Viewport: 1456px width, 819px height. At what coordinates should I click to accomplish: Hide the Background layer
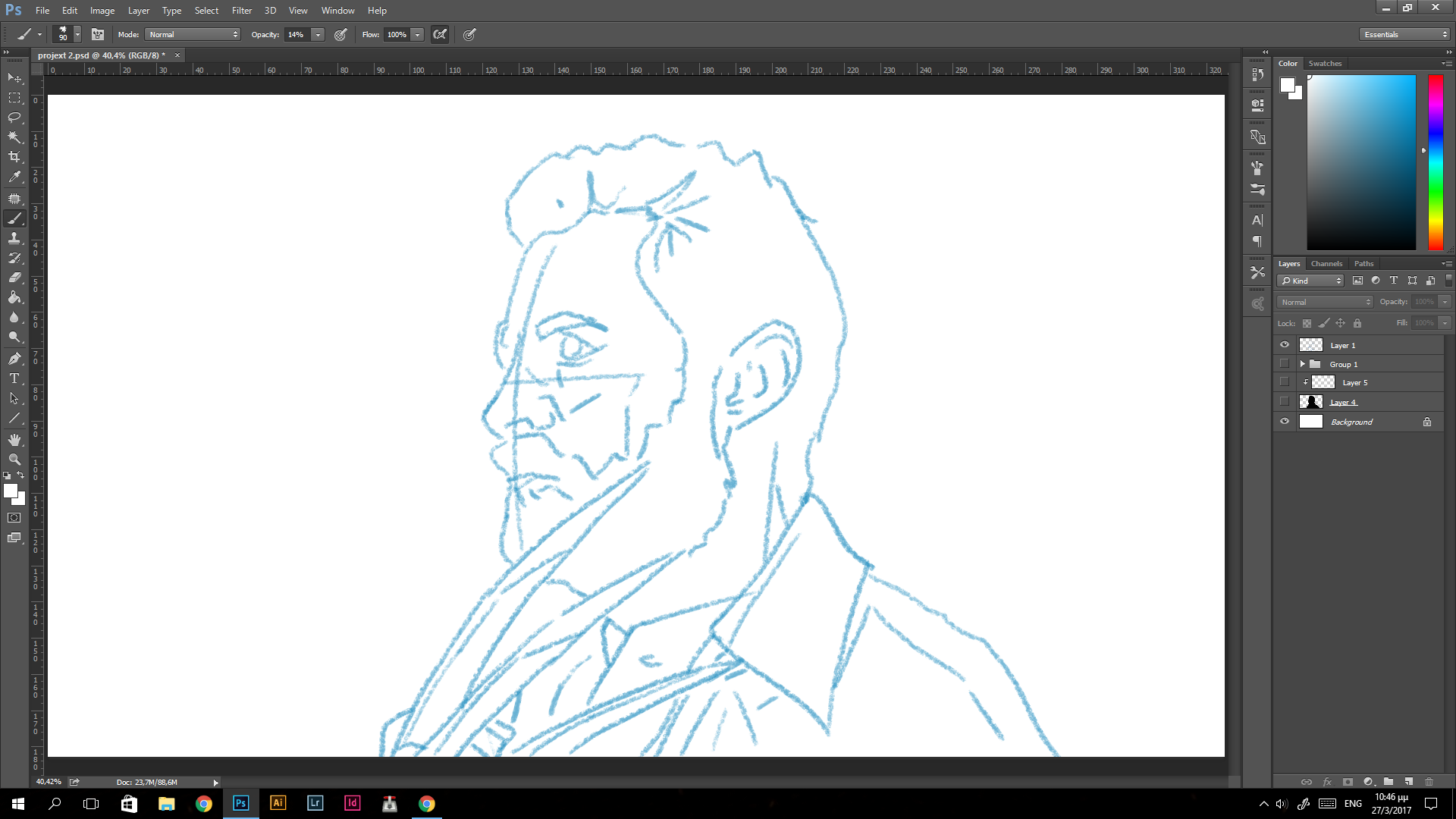click(x=1285, y=422)
